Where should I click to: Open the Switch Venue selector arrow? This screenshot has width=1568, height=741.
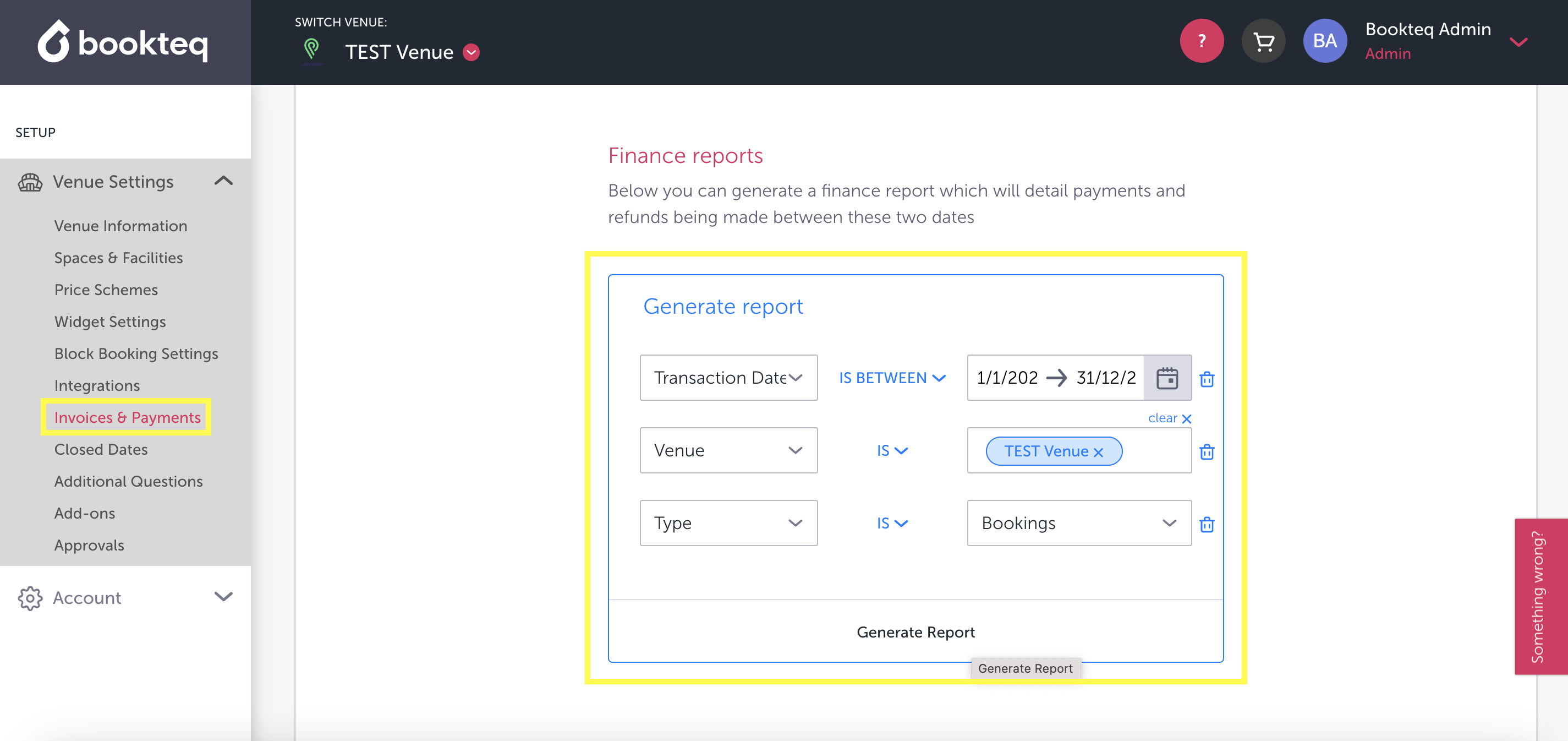click(x=471, y=52)
